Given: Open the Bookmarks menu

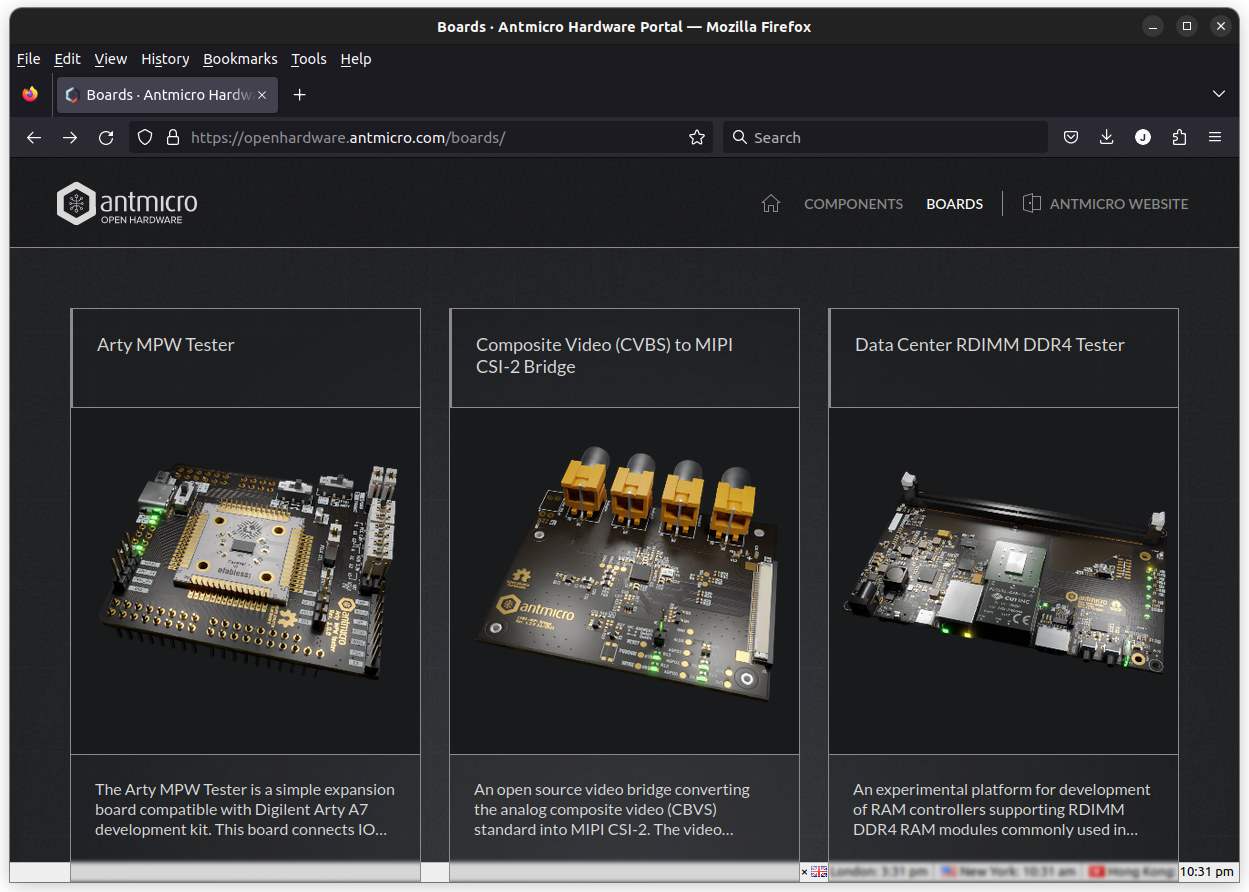Looking at the screenshot, I should 240,59.
